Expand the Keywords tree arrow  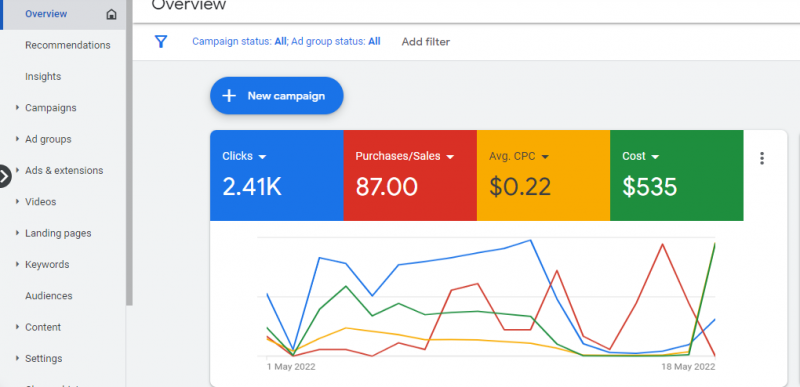(x=17, y=264)
